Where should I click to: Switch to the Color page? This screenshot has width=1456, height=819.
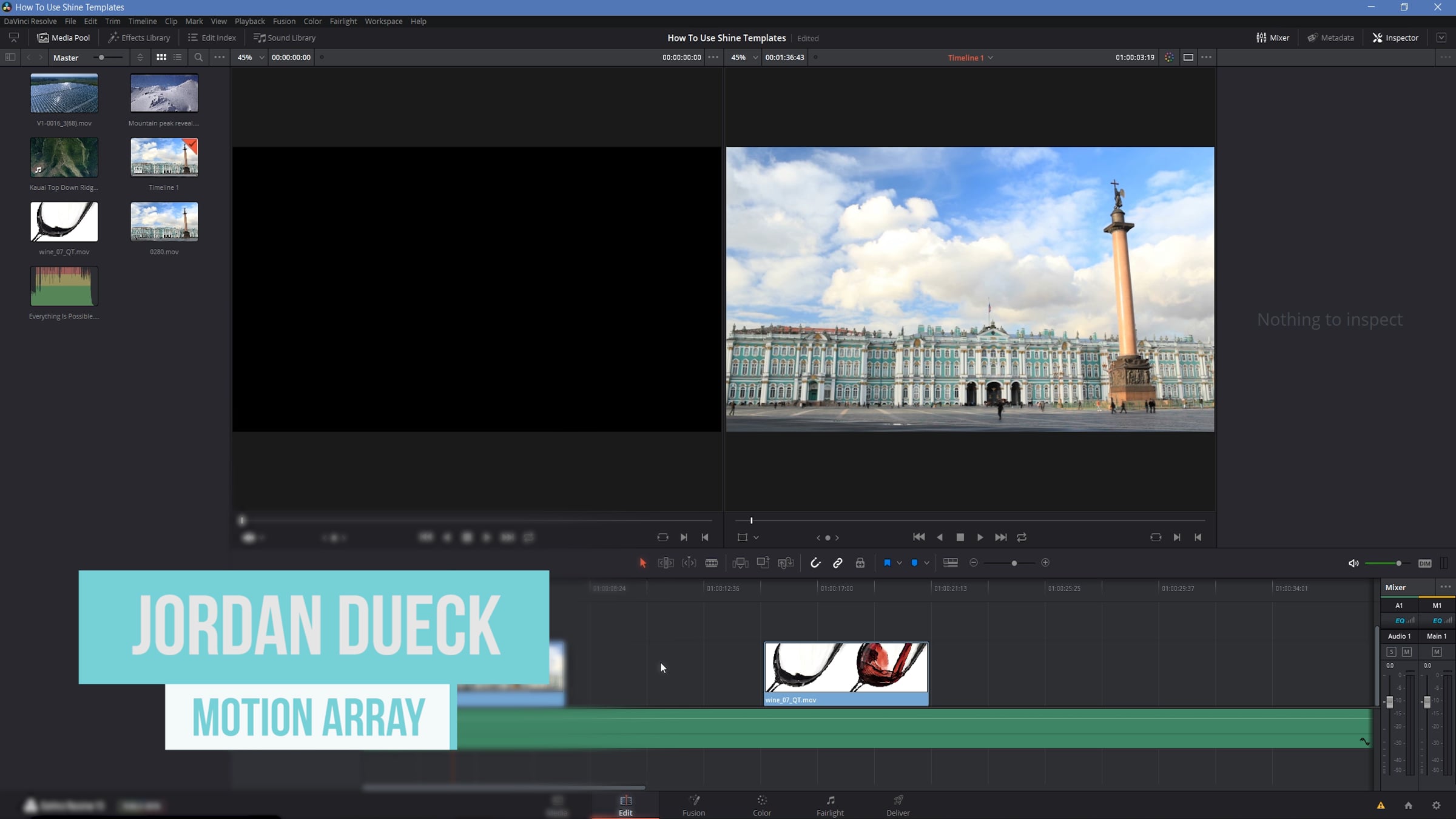pyautogui.click(x=762, y=806)
